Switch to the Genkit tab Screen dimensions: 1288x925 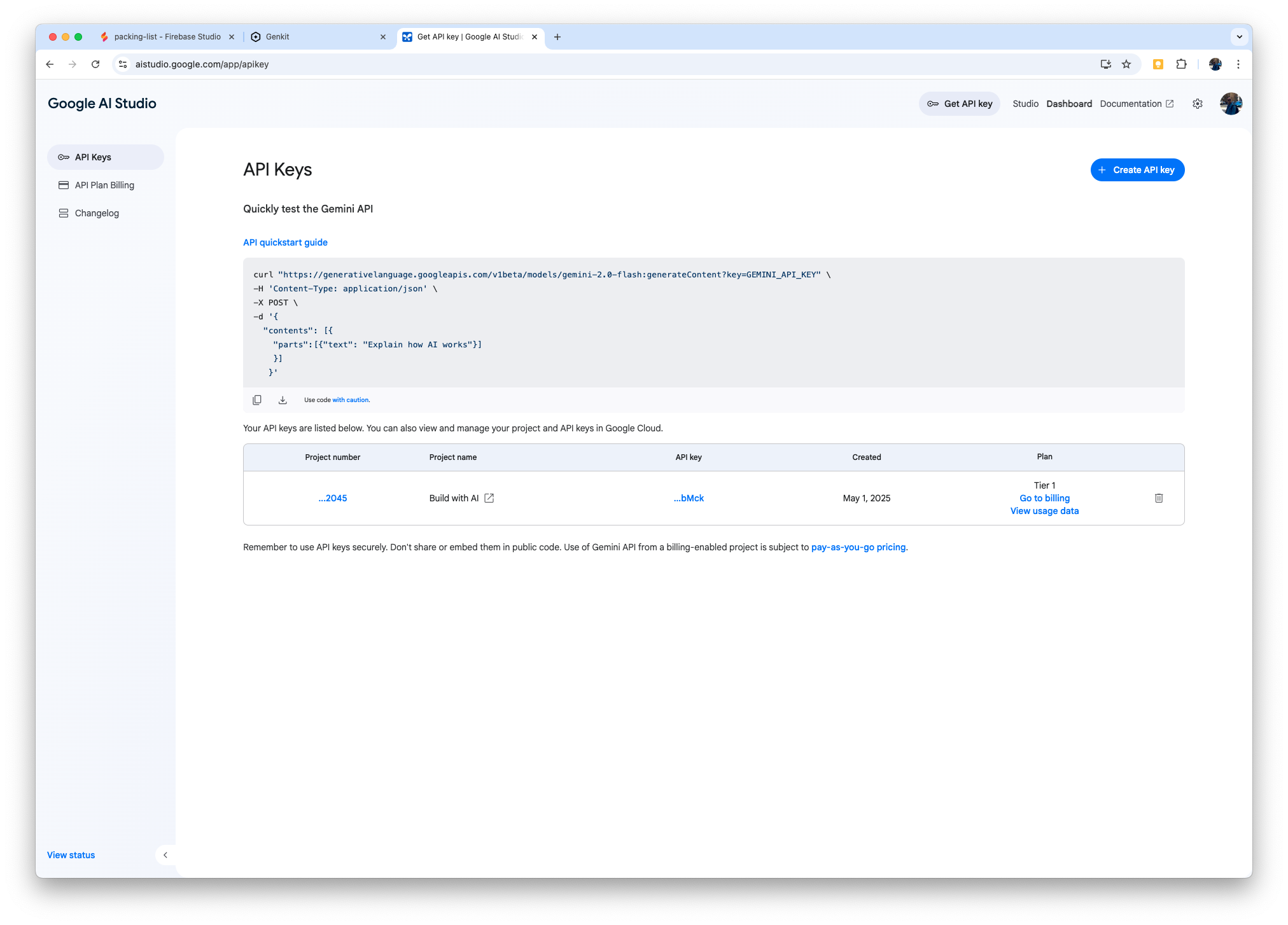[x=318, y=37]
